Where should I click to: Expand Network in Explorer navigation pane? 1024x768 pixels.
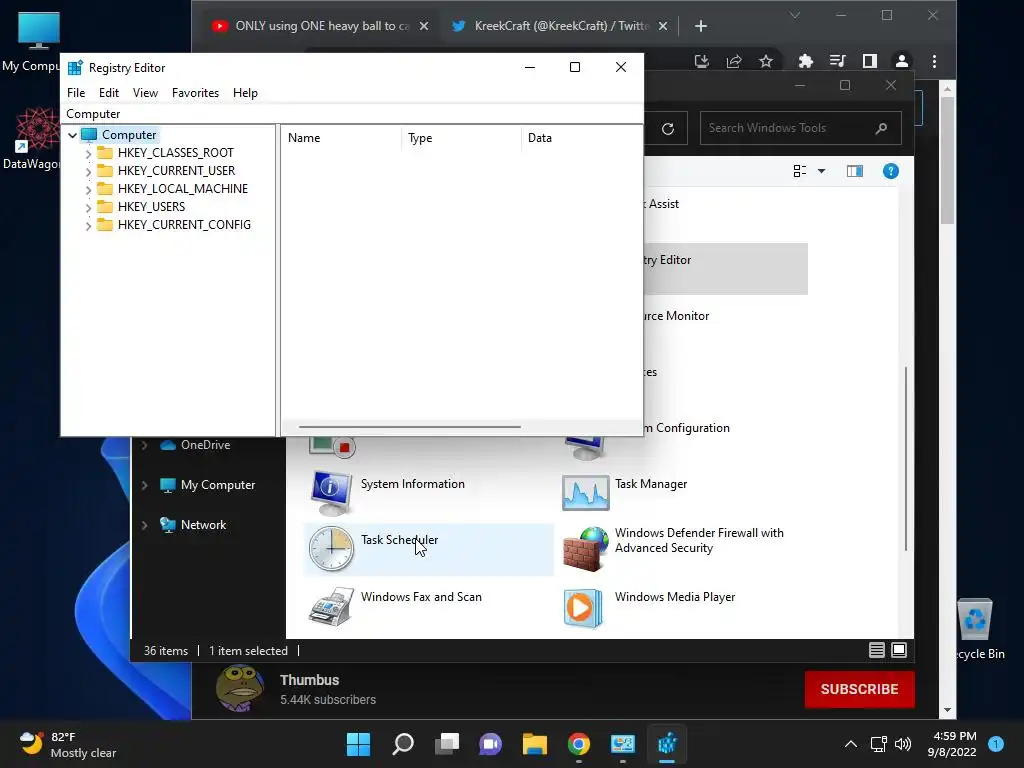(145, 525)
